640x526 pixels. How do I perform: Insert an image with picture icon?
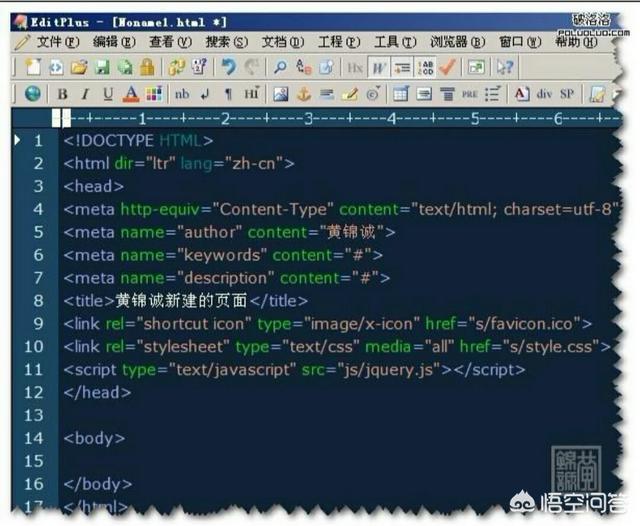[281, 94]
